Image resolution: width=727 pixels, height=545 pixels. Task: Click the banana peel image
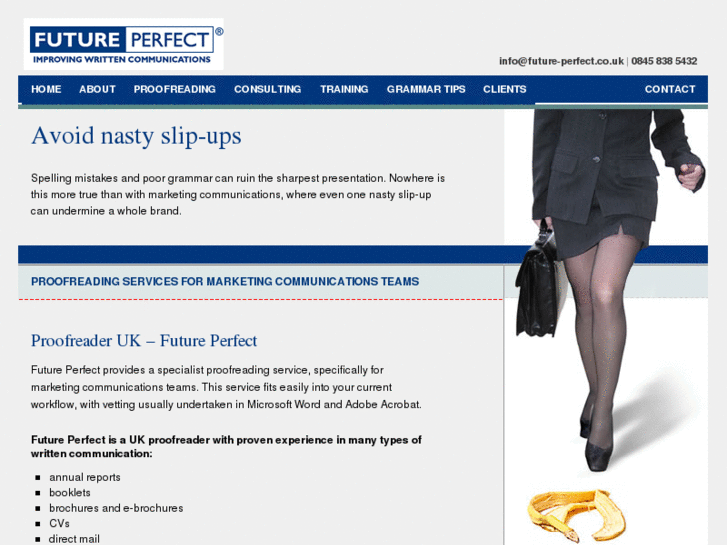point(575,516)
